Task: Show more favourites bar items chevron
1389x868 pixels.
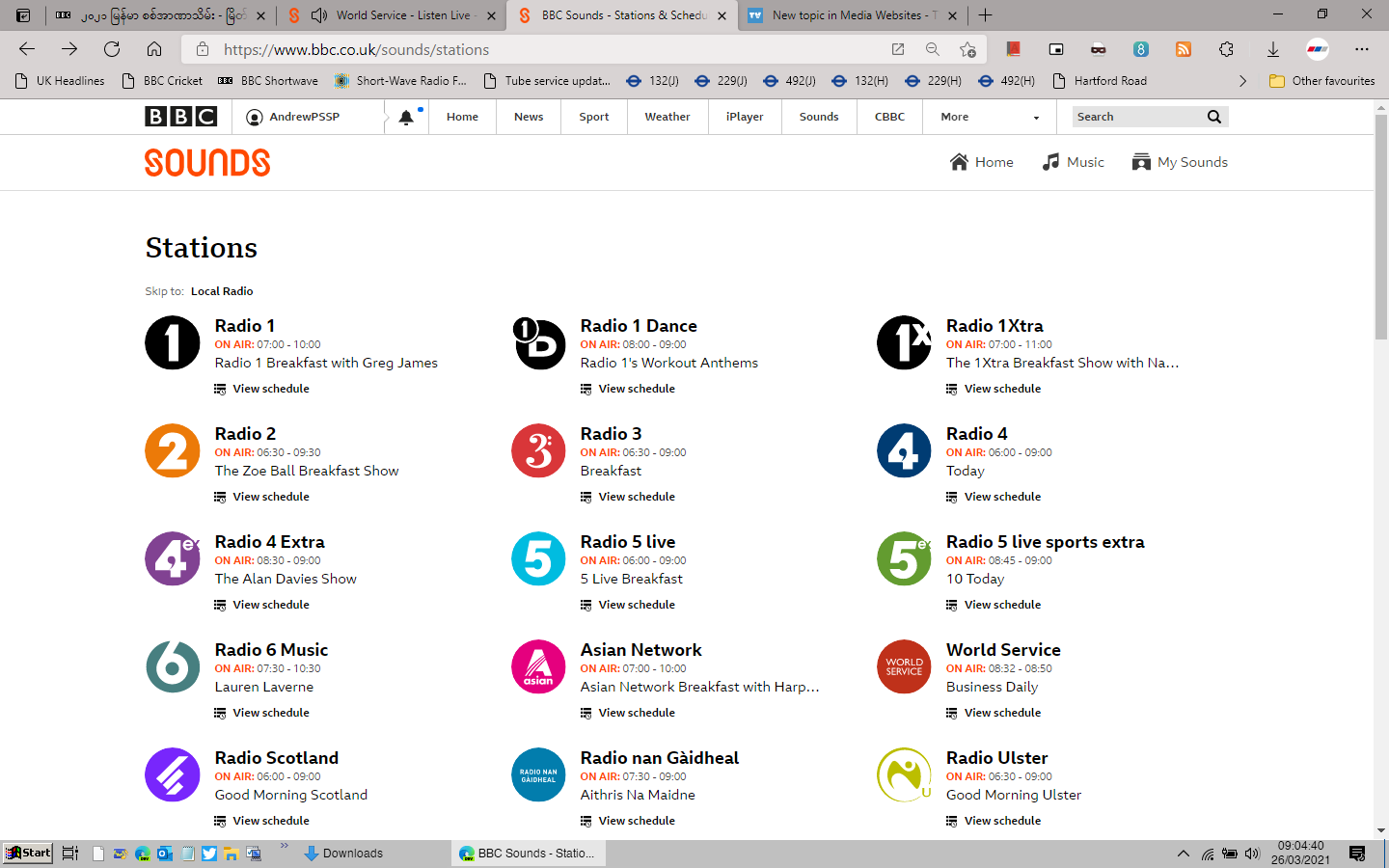Action: tap(1242, 81)
